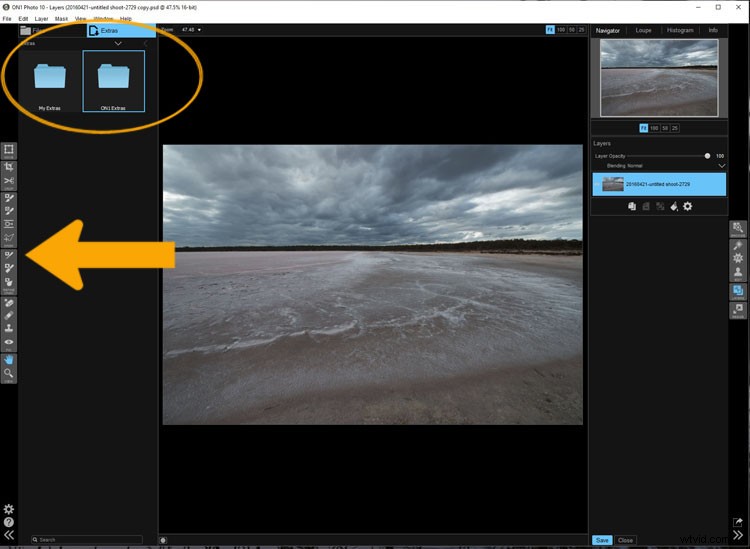Open the ON1 Extras folder
The height and width of the screenshot is (549, 750).
click(x=113, y=81)
